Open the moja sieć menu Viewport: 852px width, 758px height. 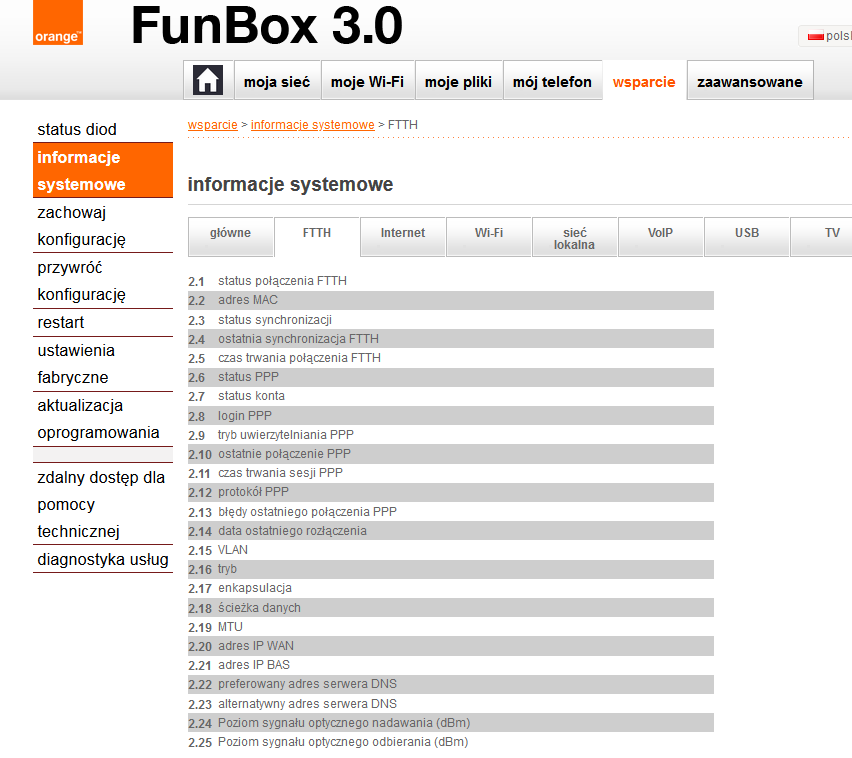277,82
